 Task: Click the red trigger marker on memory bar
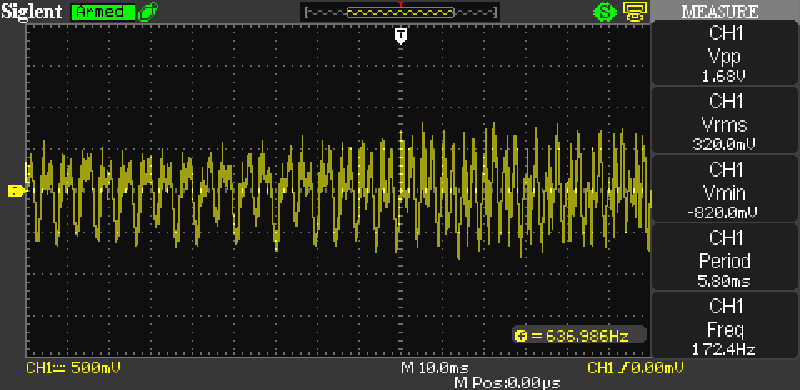[x=401, y=5]
